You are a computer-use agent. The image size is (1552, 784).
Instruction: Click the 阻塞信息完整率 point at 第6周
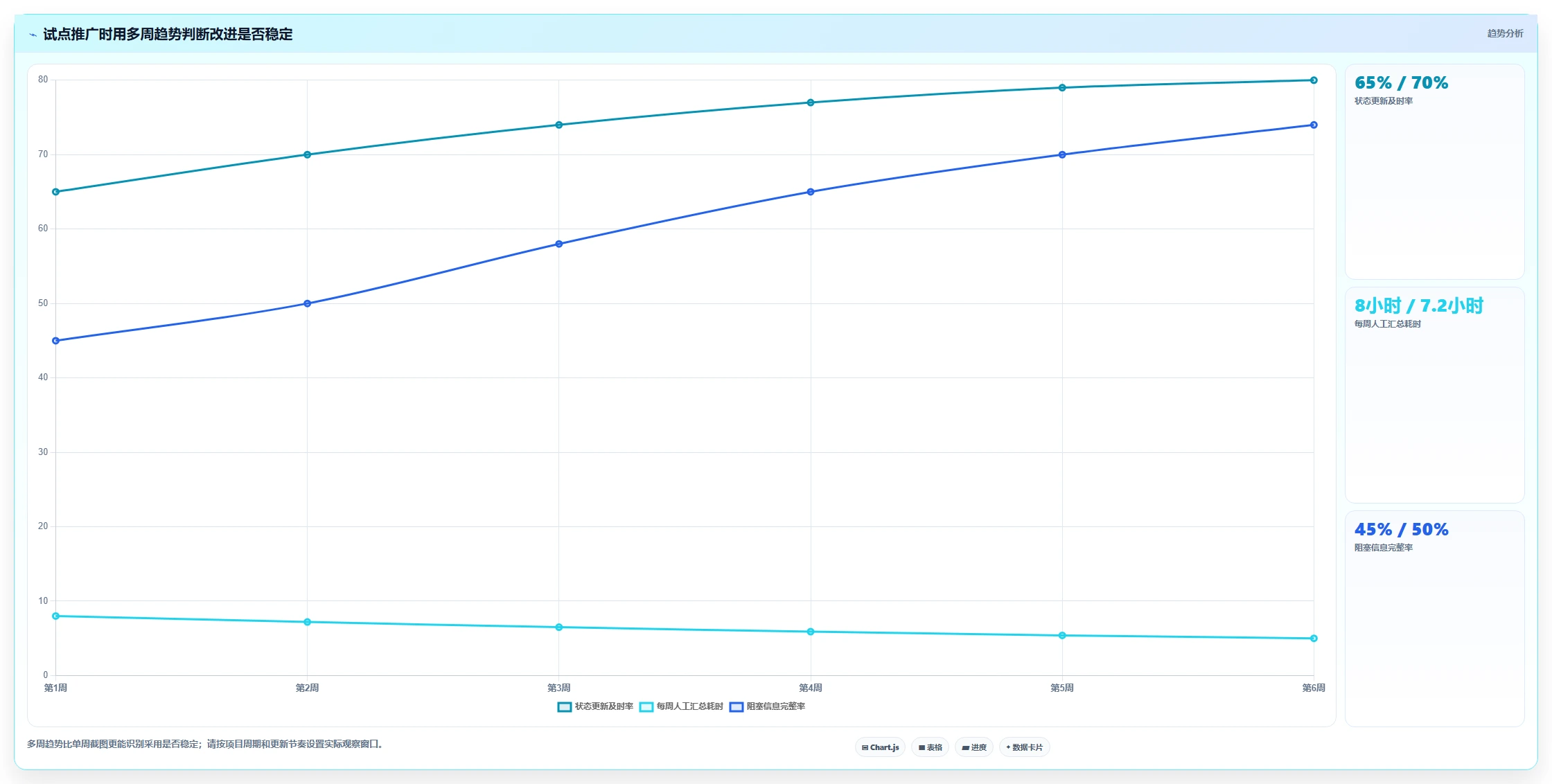coord(1314,125)
